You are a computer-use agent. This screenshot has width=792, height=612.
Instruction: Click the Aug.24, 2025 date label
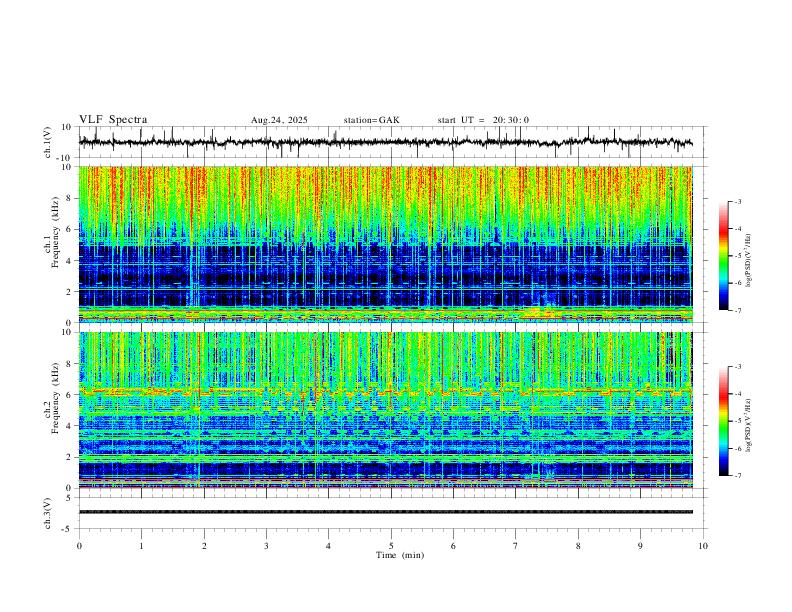click(279, 120)
